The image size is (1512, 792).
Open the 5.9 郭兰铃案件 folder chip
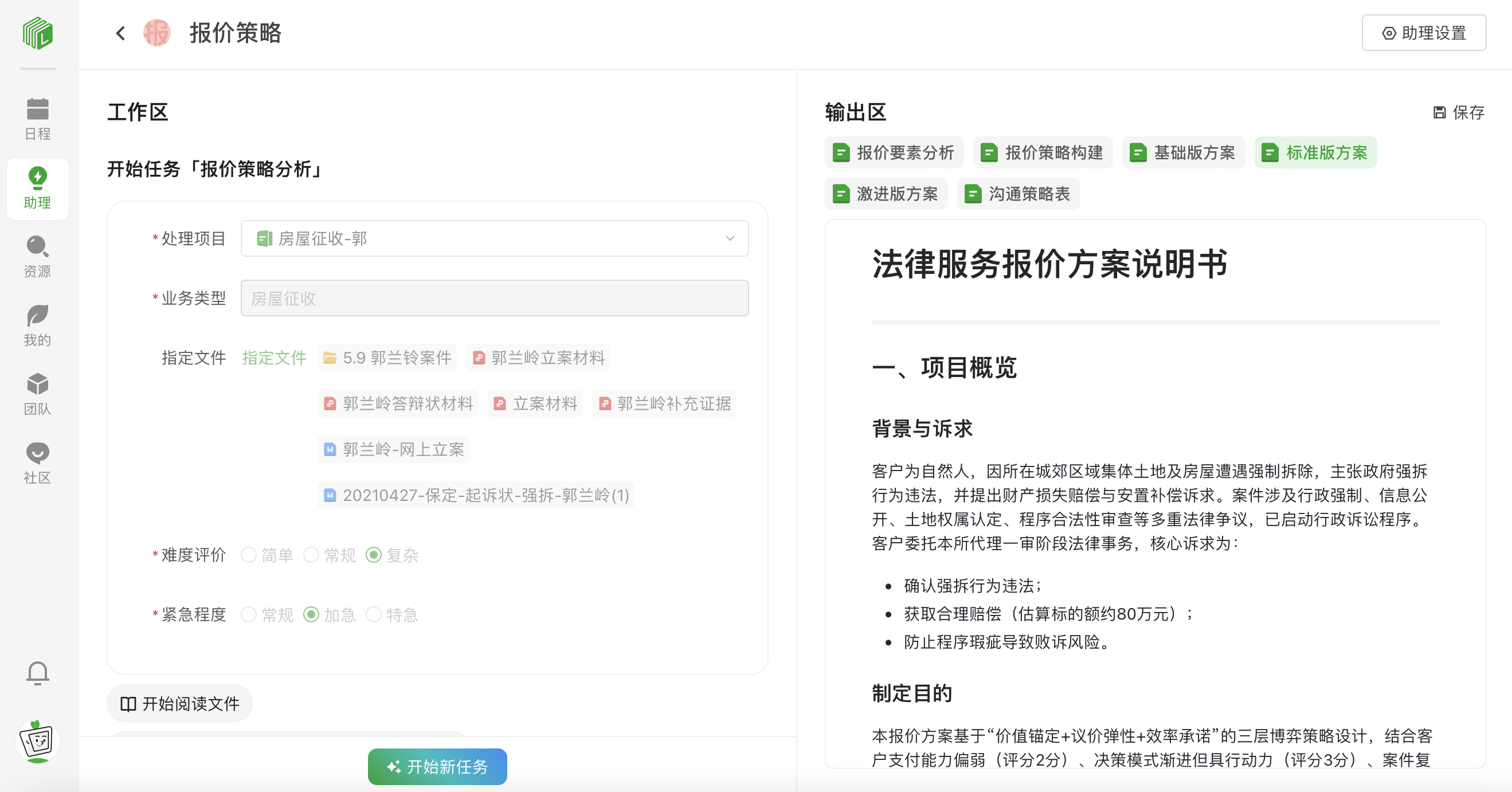pos(387,357)
